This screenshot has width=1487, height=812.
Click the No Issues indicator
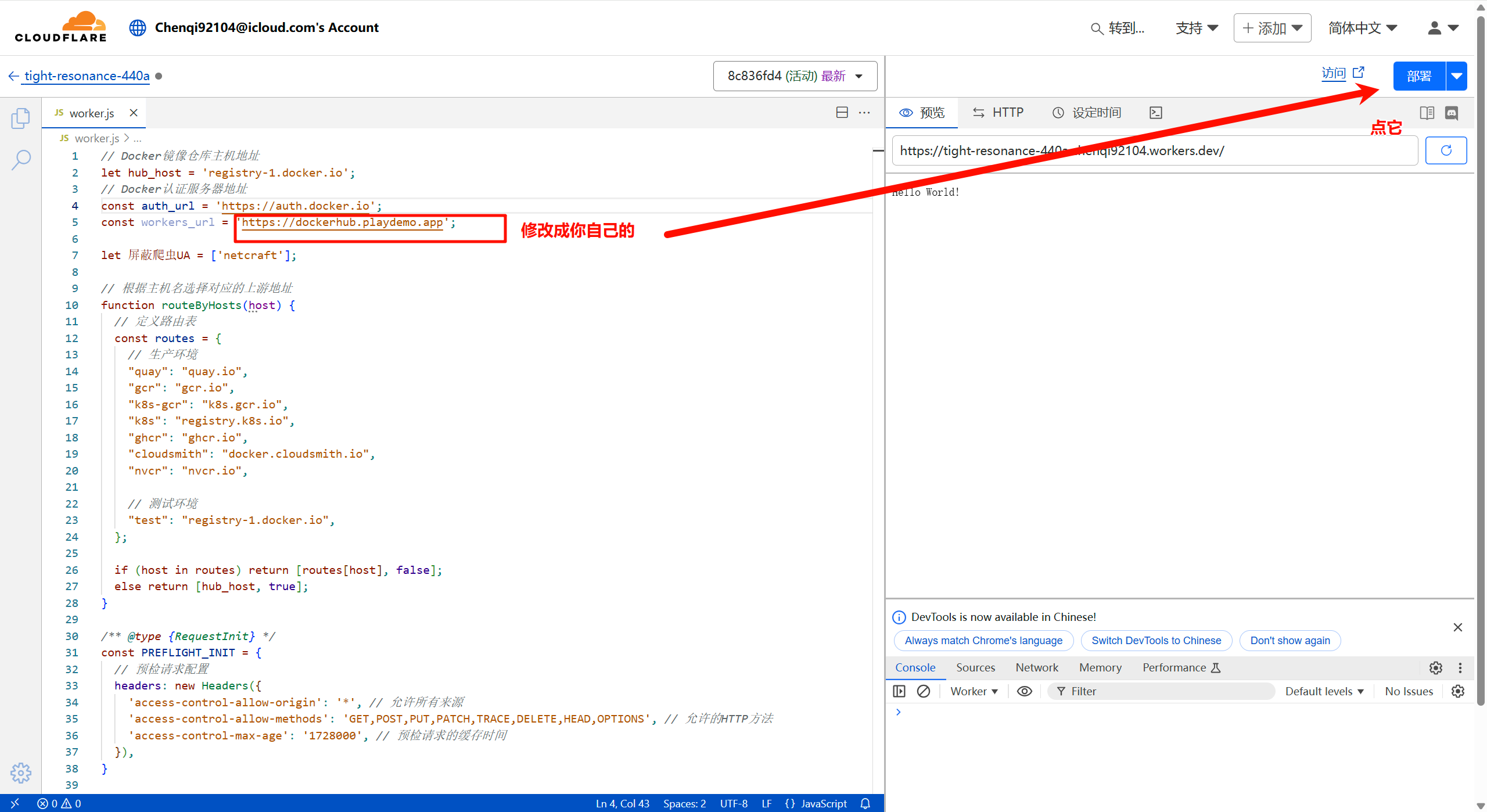click(1409, 691)
